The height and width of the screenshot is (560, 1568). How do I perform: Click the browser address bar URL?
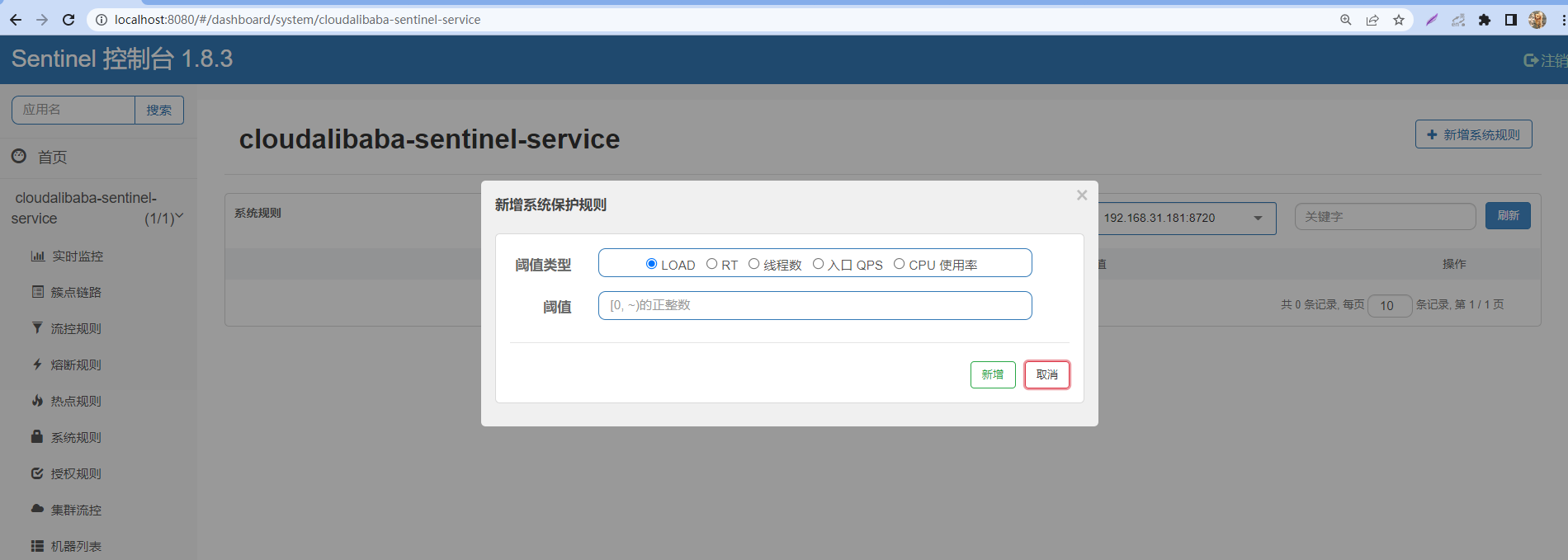point(297,20)
